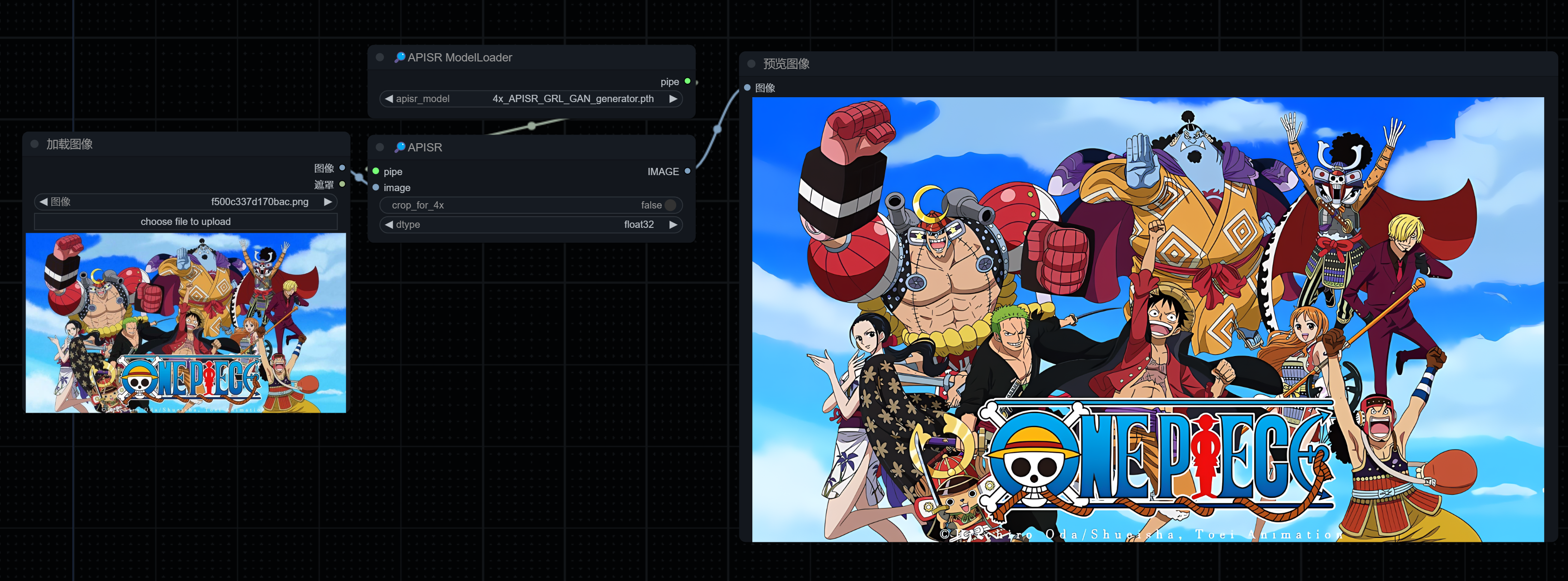Click the IMAGE output label
This screenshot has height=581, width=1568.
[663, 172]
